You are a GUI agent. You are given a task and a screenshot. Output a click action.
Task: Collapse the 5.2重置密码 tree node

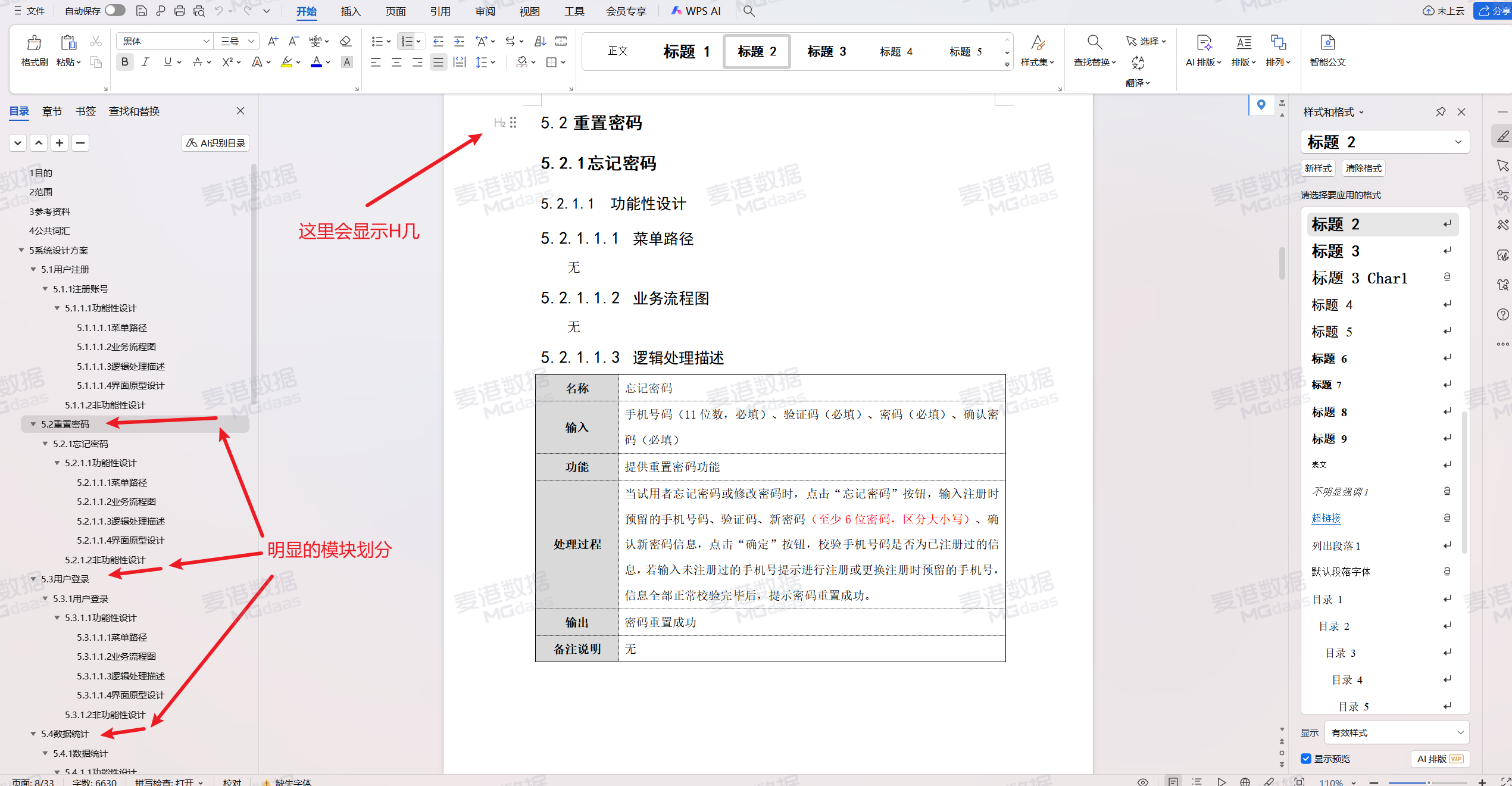coord(33,424)
